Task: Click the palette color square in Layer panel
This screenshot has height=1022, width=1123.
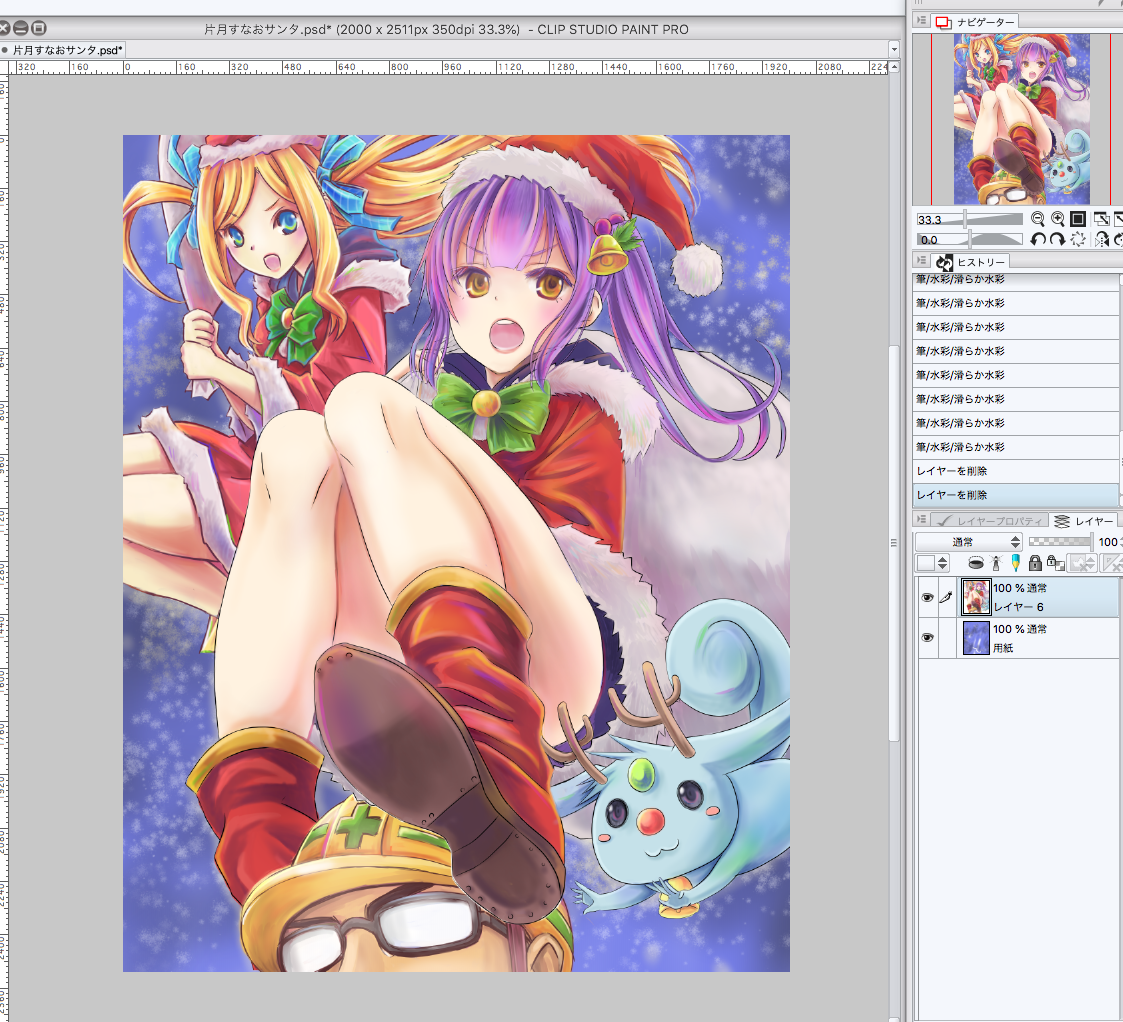Action: click(926, 564)
